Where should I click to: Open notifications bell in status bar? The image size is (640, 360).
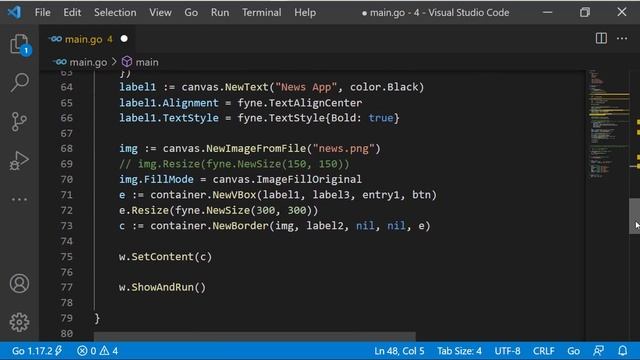(622, 351)
